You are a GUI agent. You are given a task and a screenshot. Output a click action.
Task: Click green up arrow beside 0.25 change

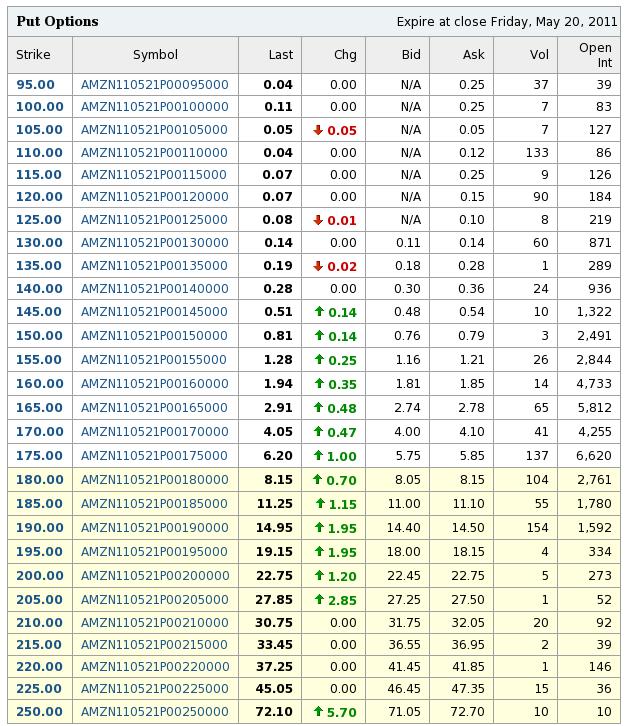319,359
